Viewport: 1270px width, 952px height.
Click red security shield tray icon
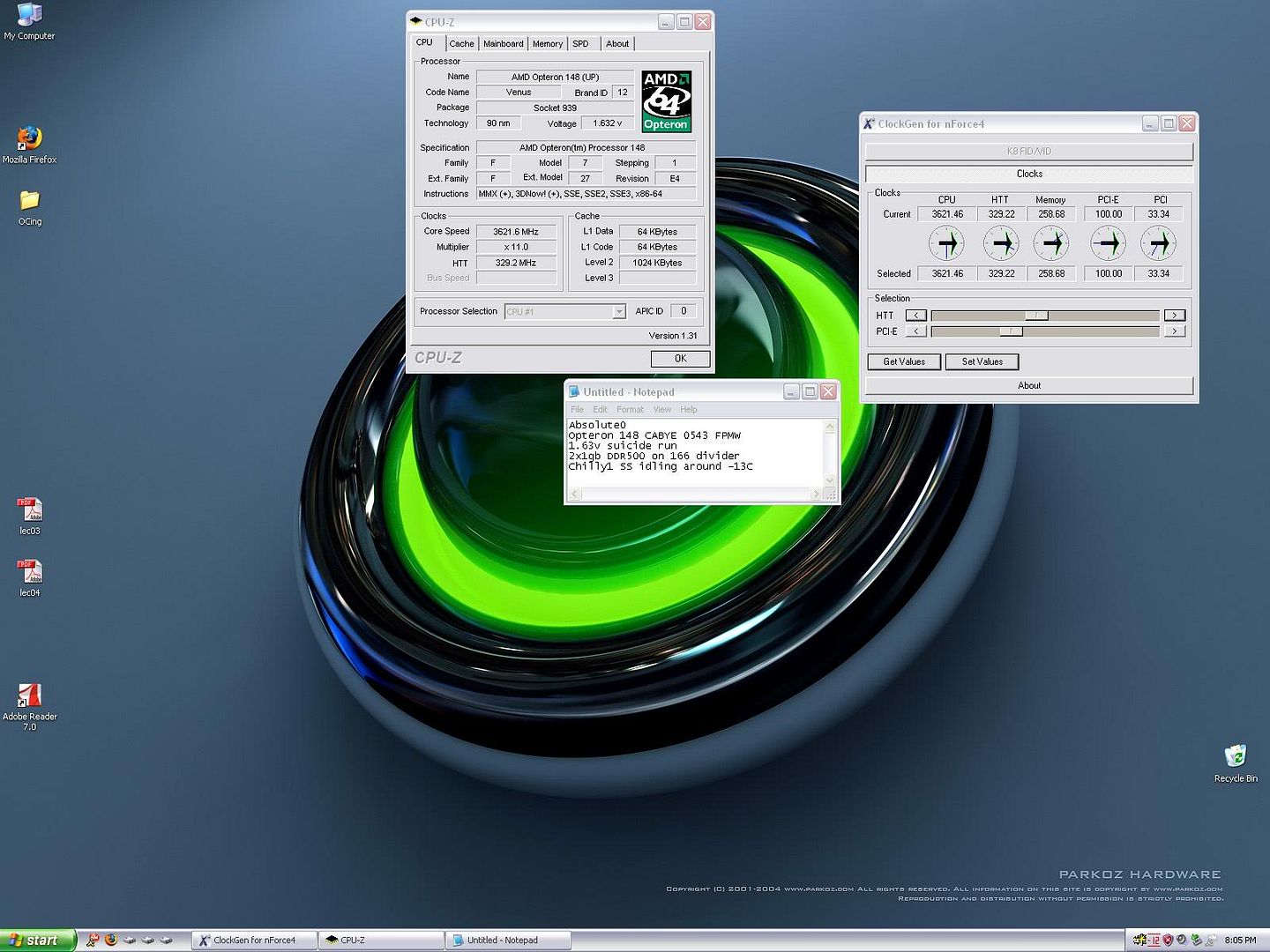pyautogui.click(x=1168, y=940)
